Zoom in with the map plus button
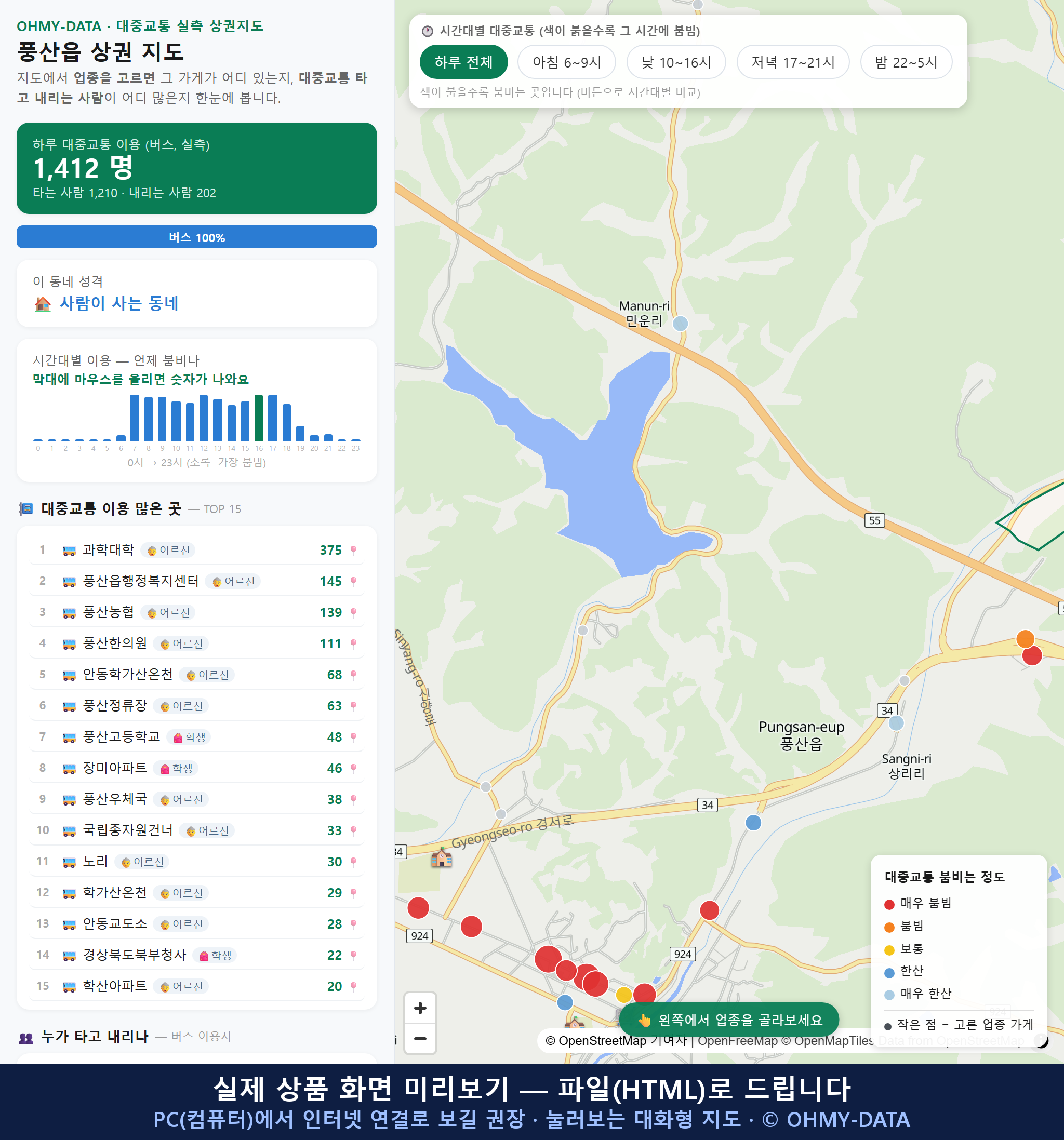Image resolution: width=1064 pixels, height=1140 pixels. tap(420, 1008)
